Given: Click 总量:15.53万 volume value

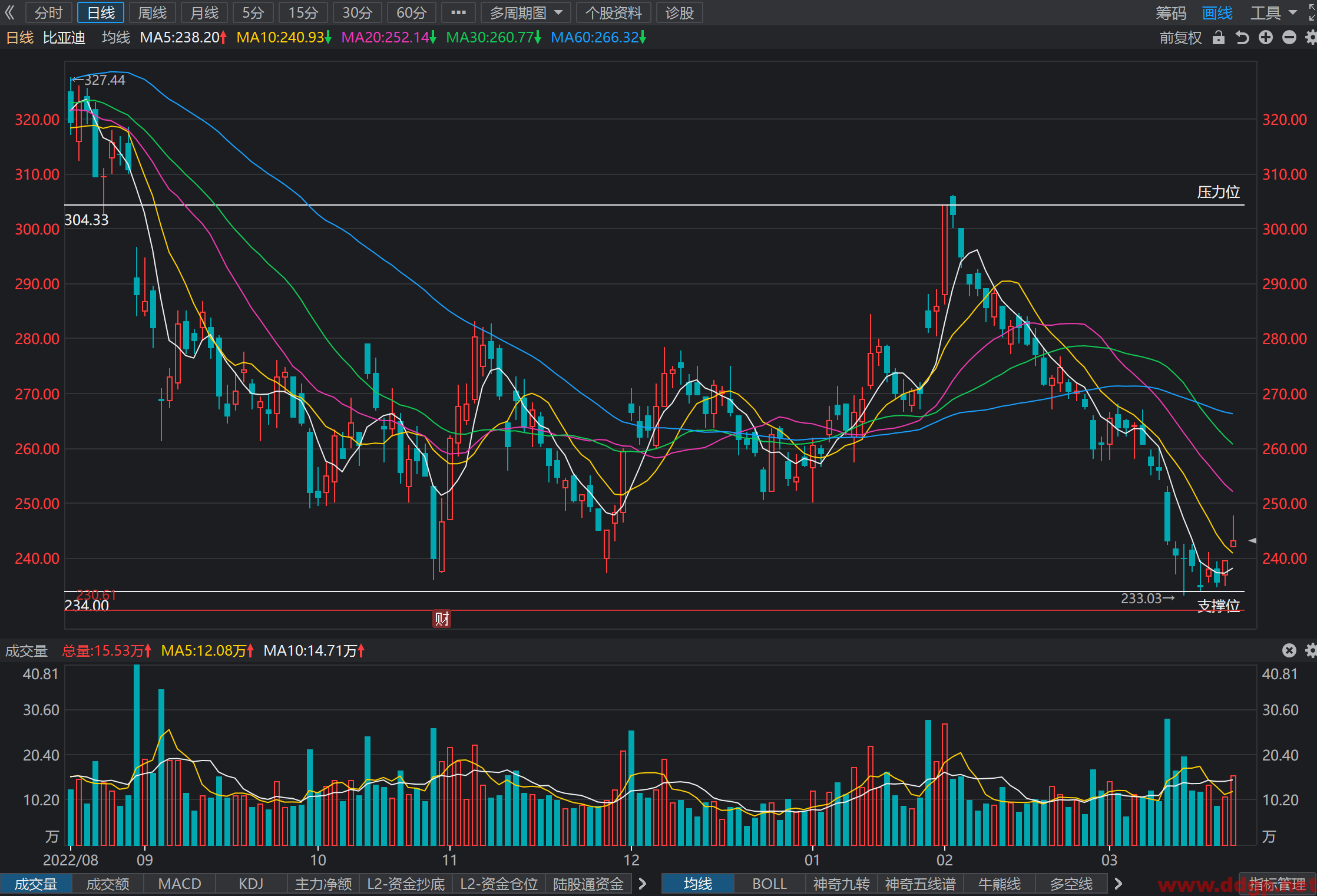Looking at the screenshot, I should click(x=107, y=651).
